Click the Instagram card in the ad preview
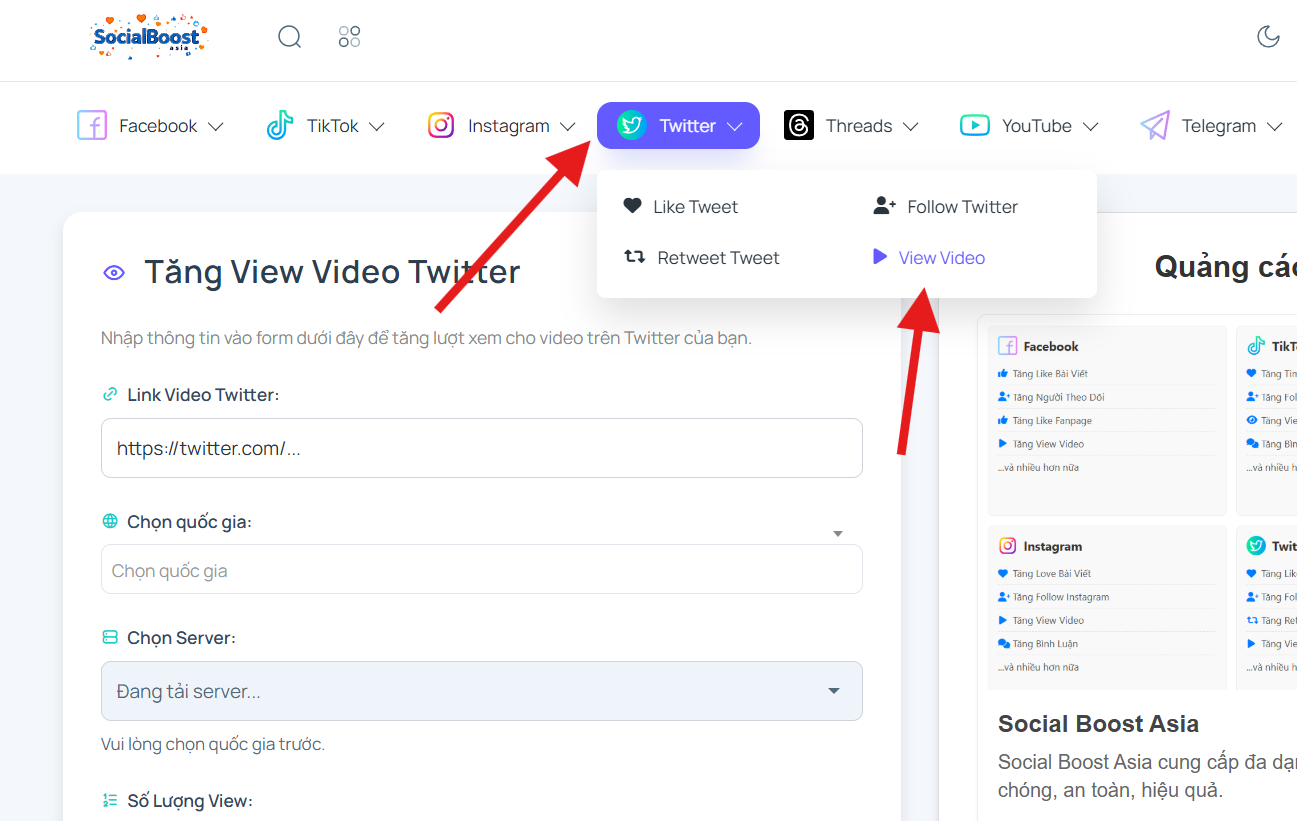Screen dimensions: 1297x821 1107,607
